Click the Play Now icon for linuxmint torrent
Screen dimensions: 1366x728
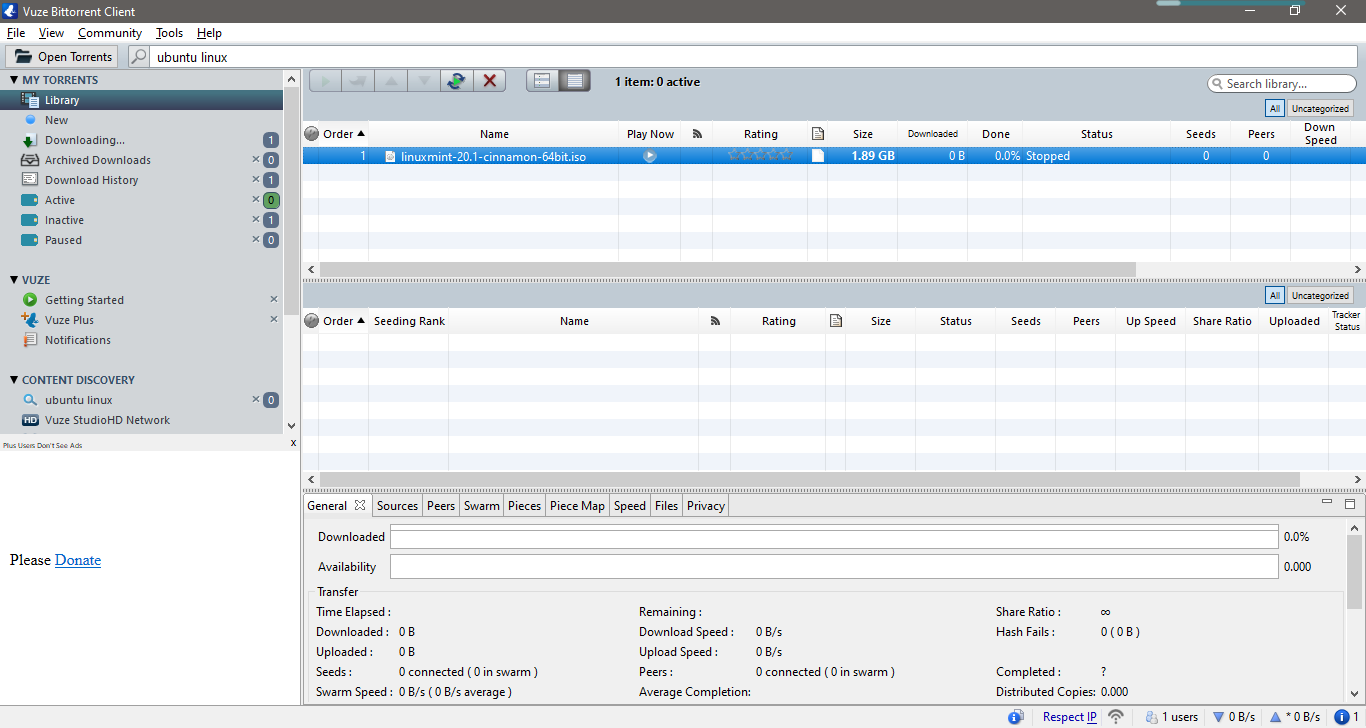[x=650, y=156]
